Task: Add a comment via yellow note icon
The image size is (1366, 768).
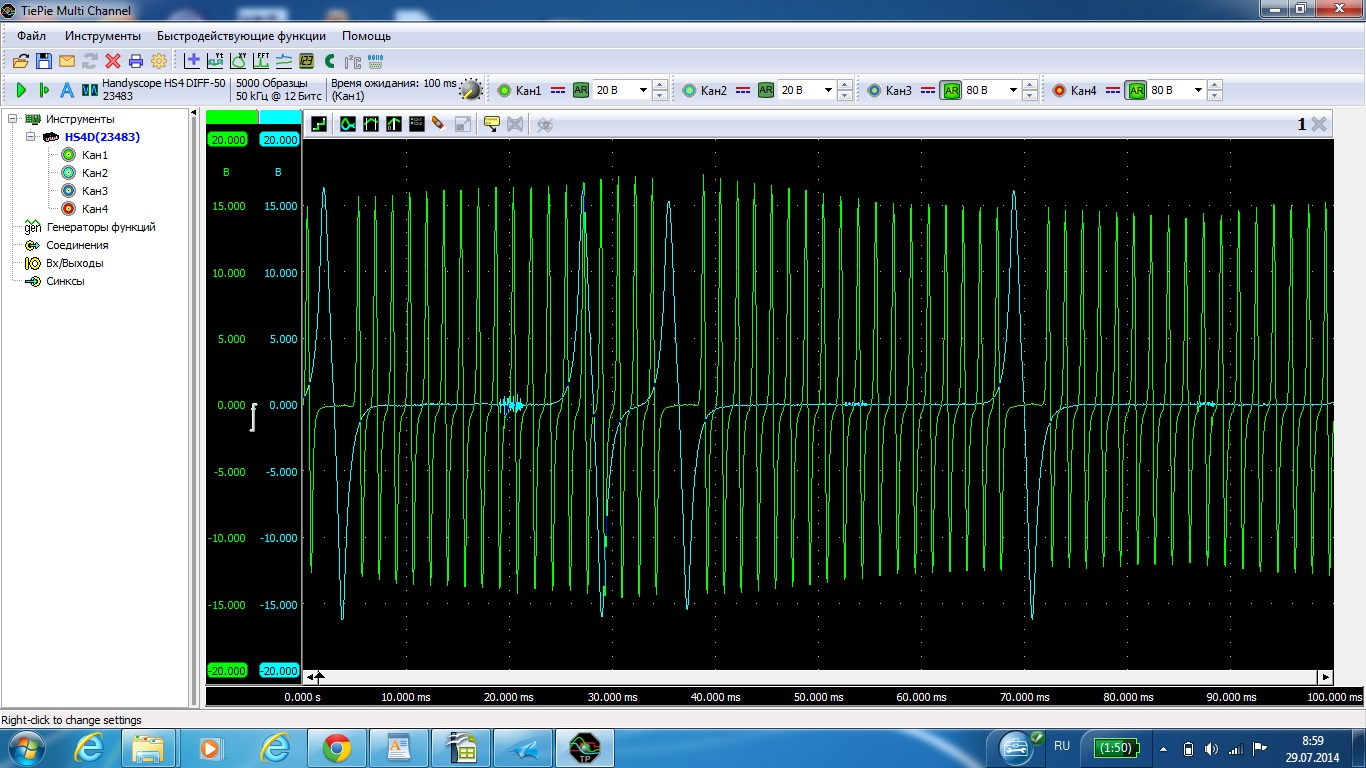Action: (x=491, y=124)
